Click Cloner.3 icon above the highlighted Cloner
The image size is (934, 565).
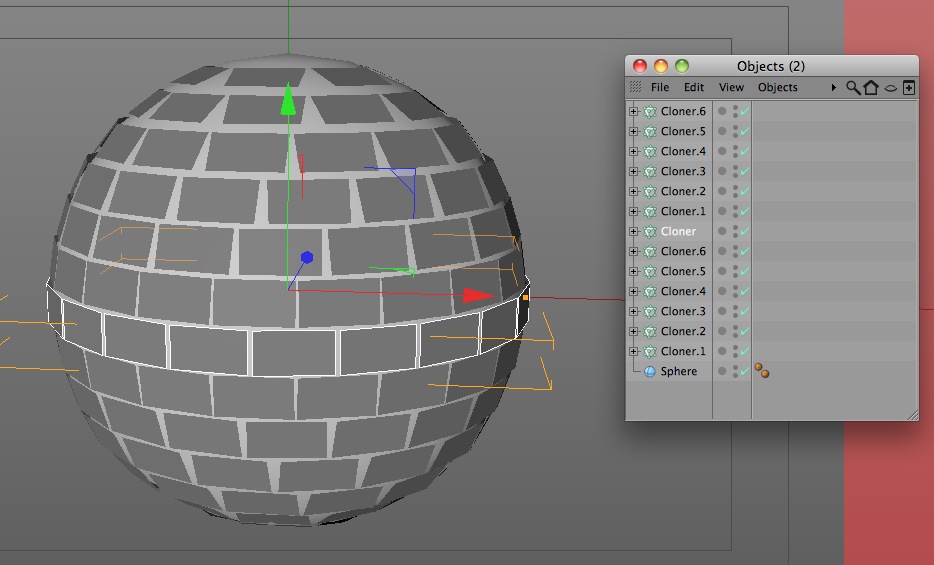coord(650,171)
